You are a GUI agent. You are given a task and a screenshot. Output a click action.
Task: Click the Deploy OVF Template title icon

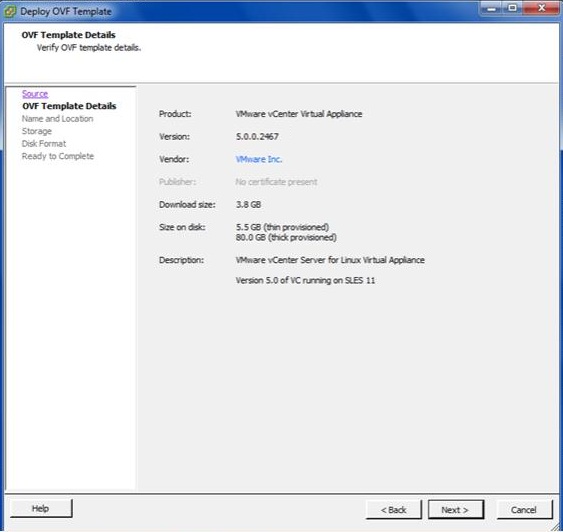(10, 11)
